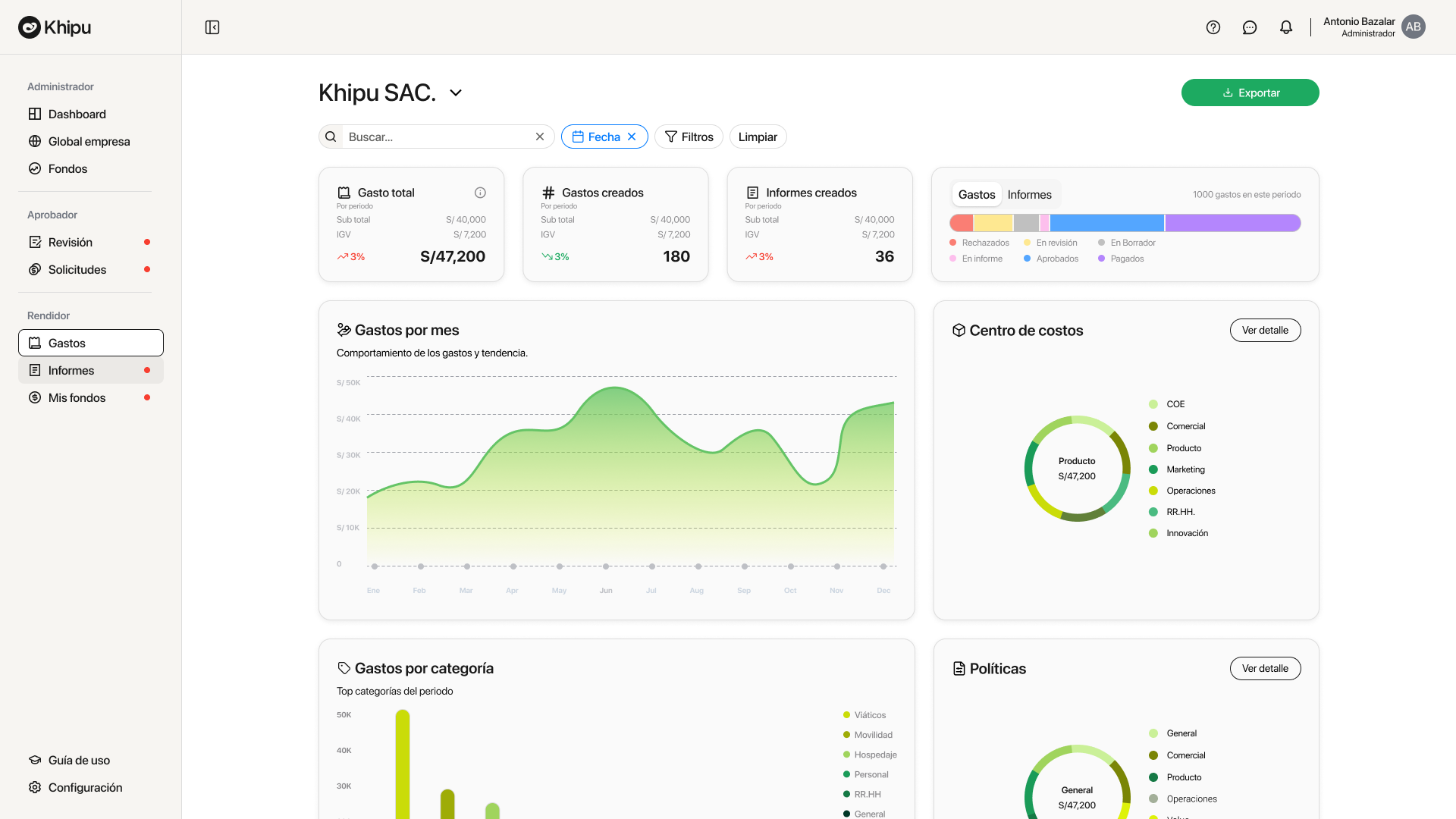Click the Khipu logo
This screenshot has width=1456, height=819.
[x=54, y=27]
